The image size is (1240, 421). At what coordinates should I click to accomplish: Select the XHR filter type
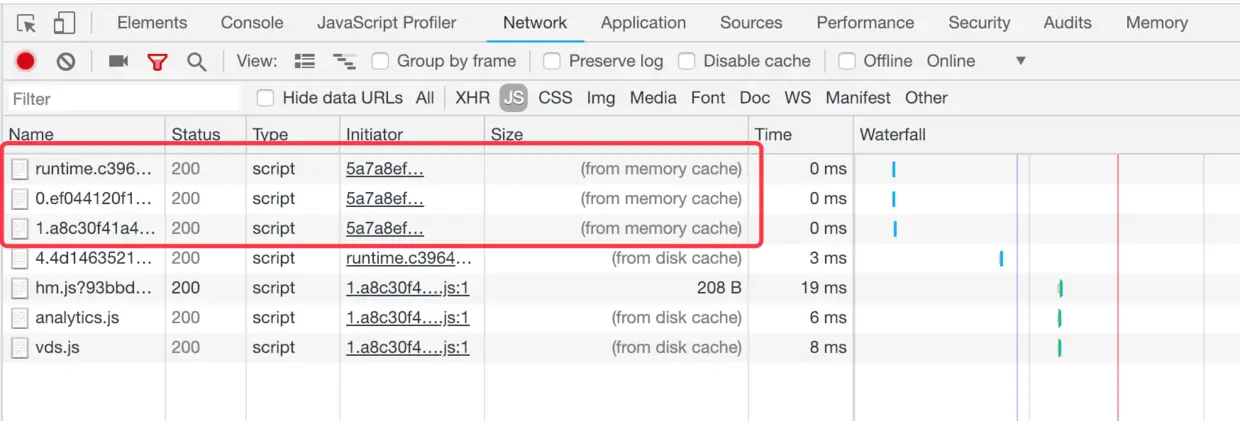pos(473,98)
